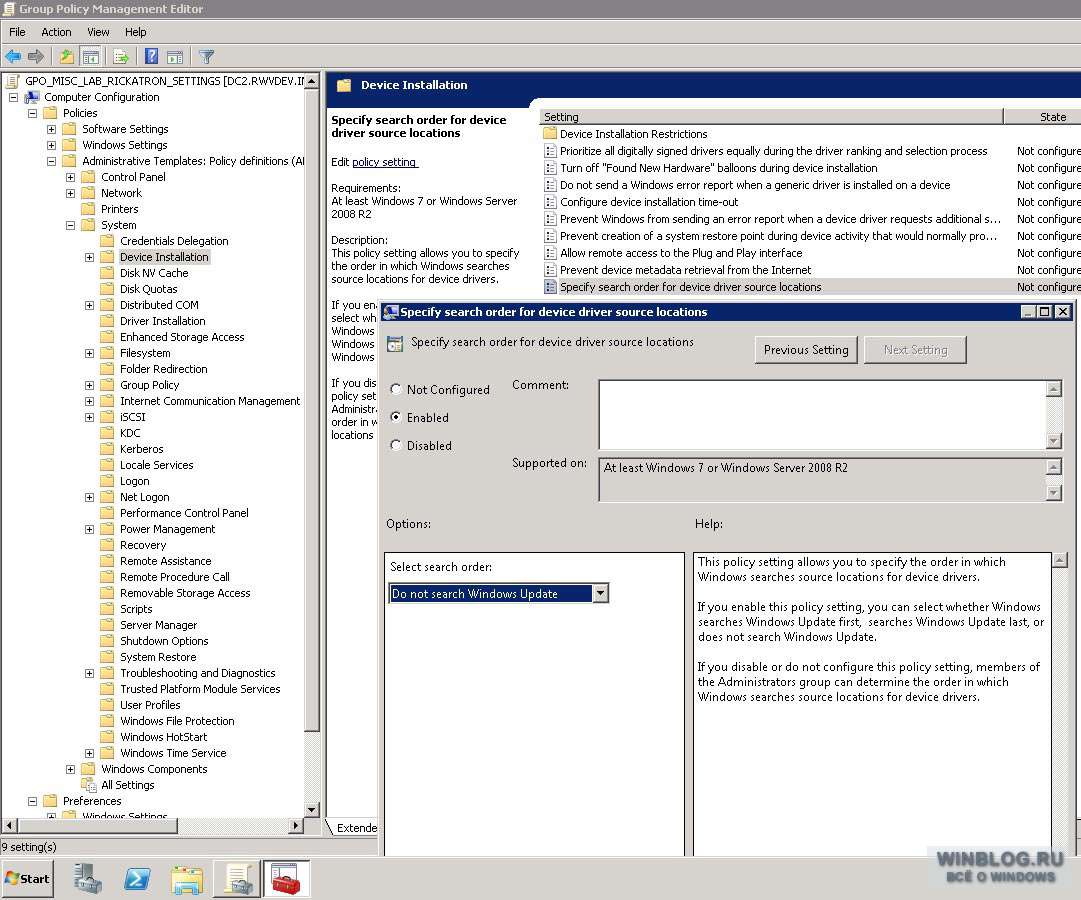The image size is (1081, 900).
Task: Expand the Windows Components node
Action: 70,769
